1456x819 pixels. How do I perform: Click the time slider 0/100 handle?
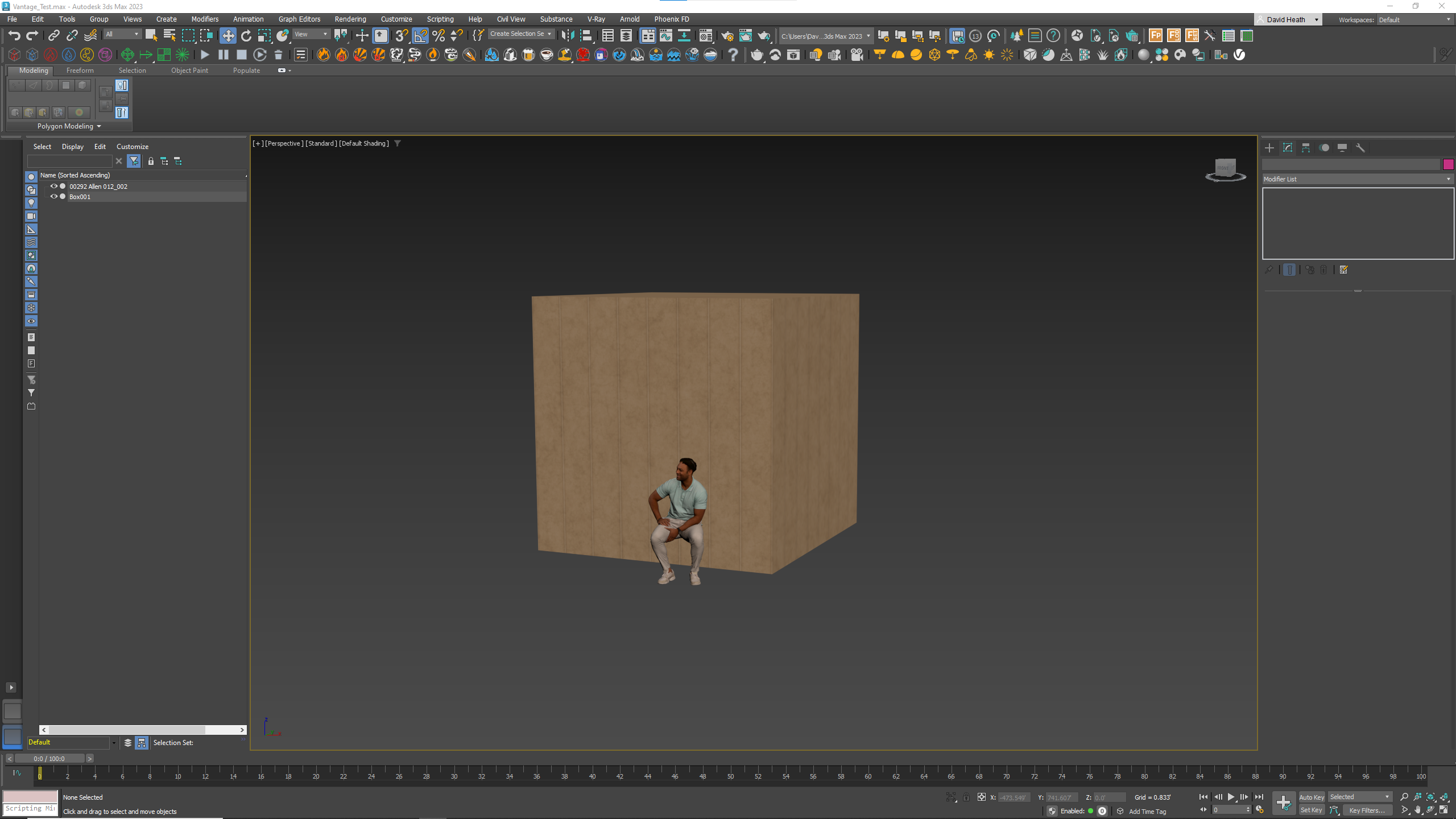[49, 759]
